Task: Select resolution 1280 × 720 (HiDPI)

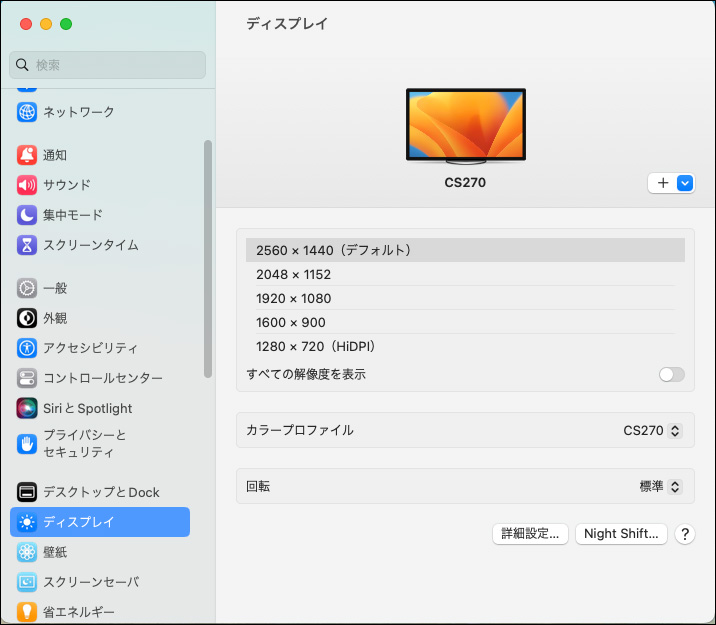Action: [465, 347]
